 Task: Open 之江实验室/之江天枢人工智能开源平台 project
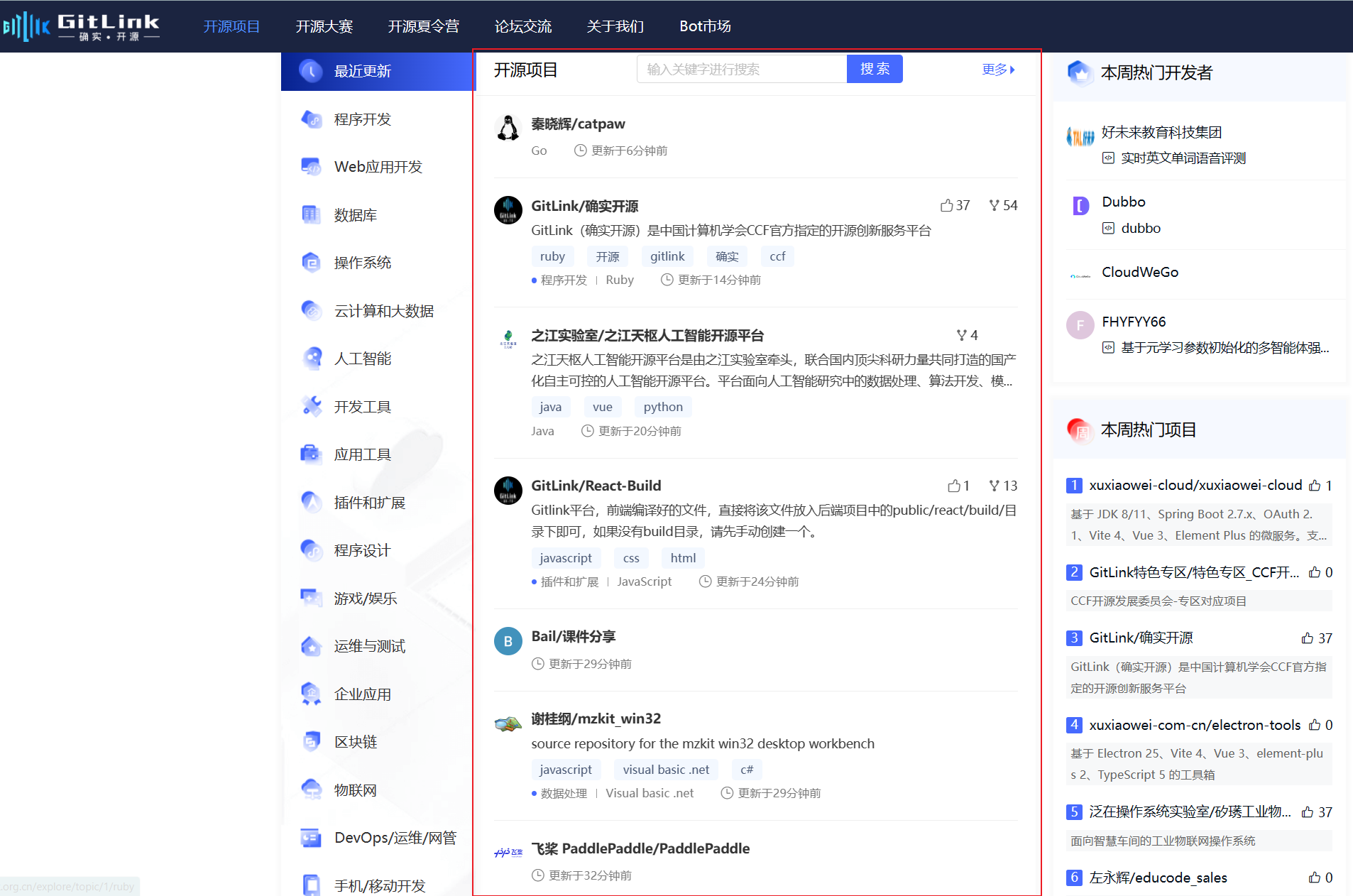(647, 335)
